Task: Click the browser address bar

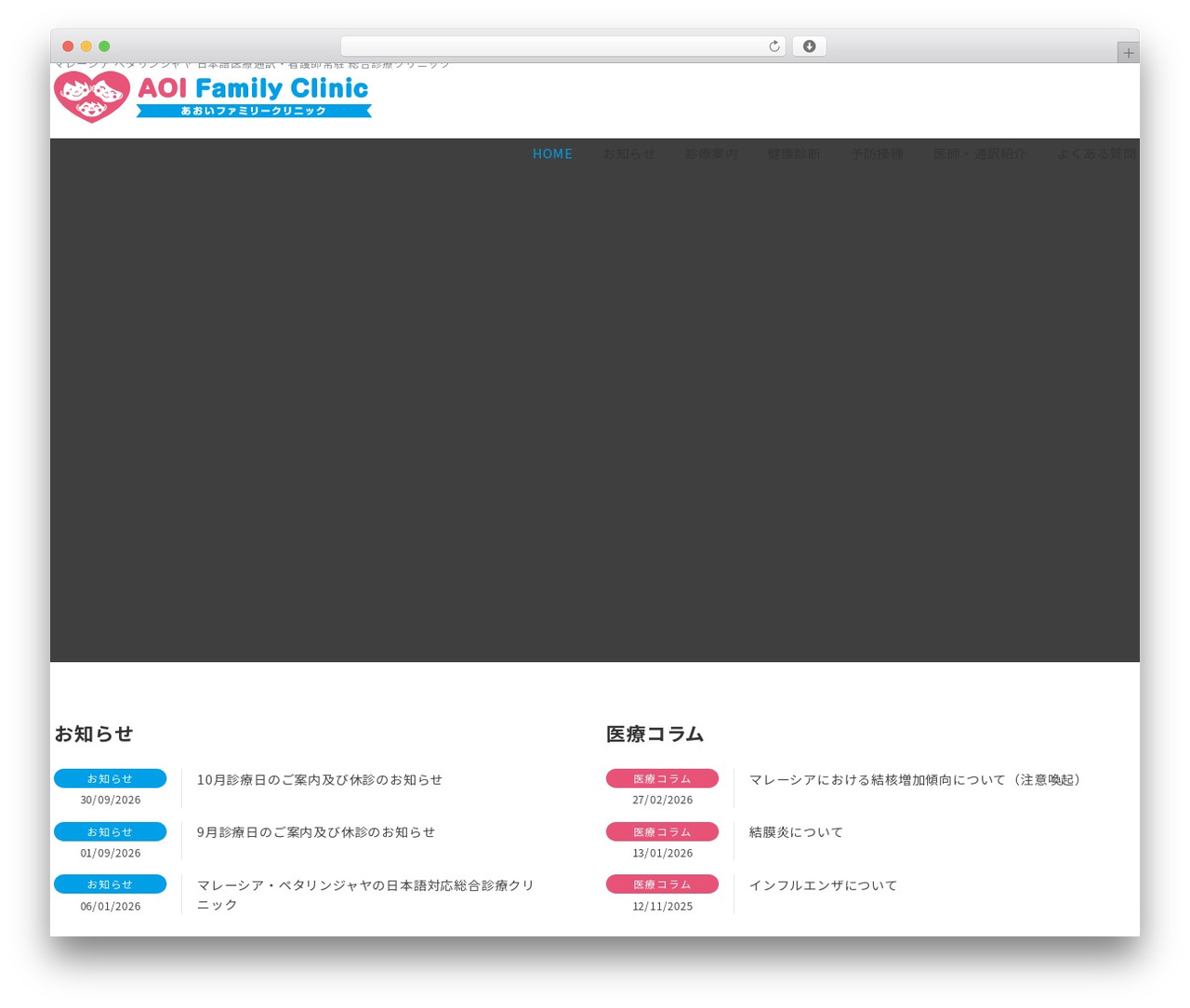Action: [562, 46]
